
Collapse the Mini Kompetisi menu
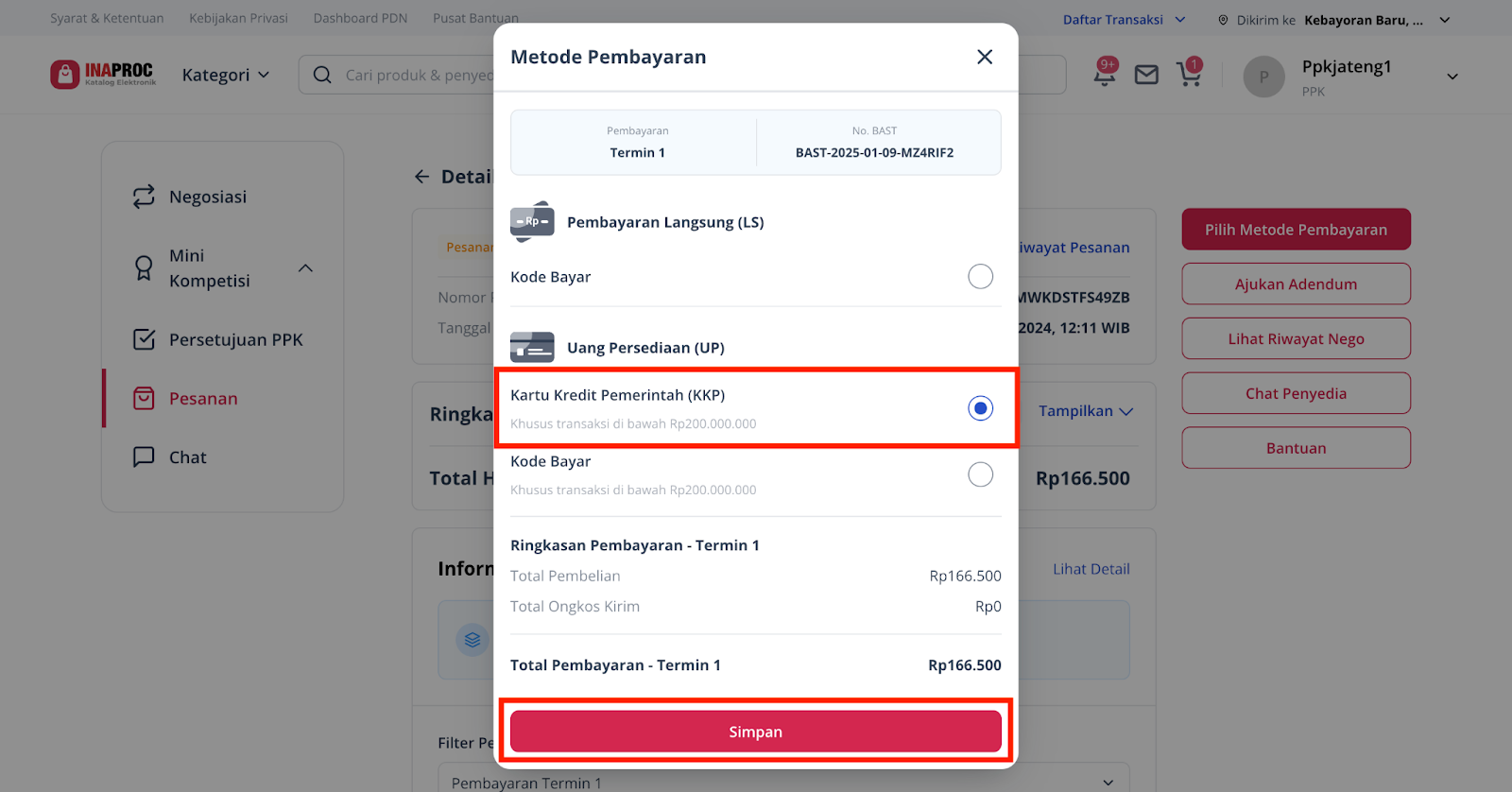point(305,268)
